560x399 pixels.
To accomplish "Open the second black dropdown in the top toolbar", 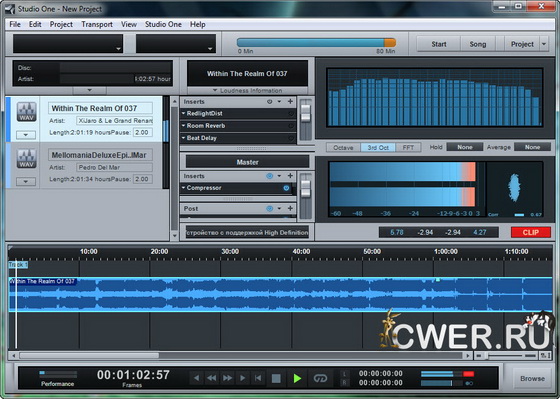I will click(176, 44).
